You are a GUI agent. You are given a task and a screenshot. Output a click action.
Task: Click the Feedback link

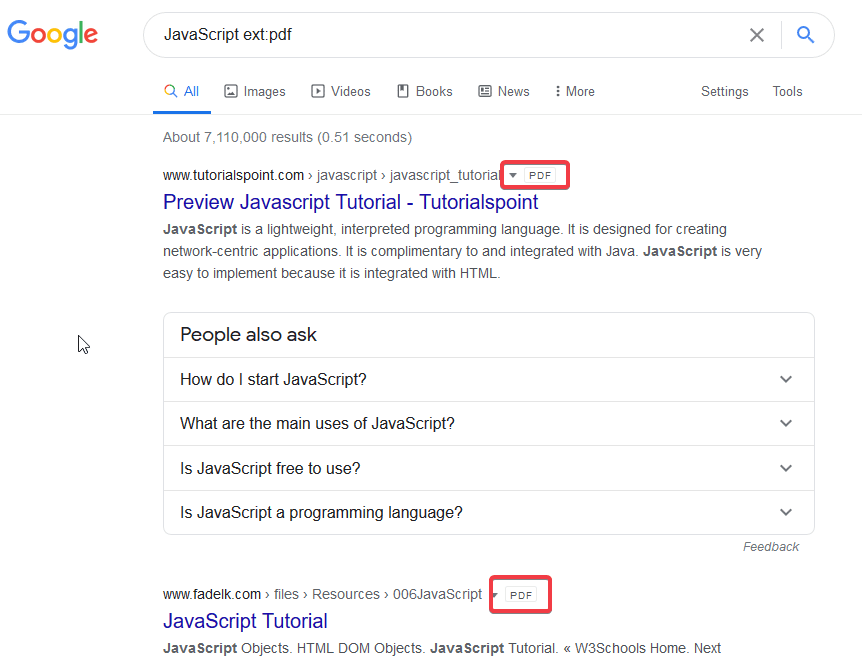pyautogui.click(x=771, y=546)
